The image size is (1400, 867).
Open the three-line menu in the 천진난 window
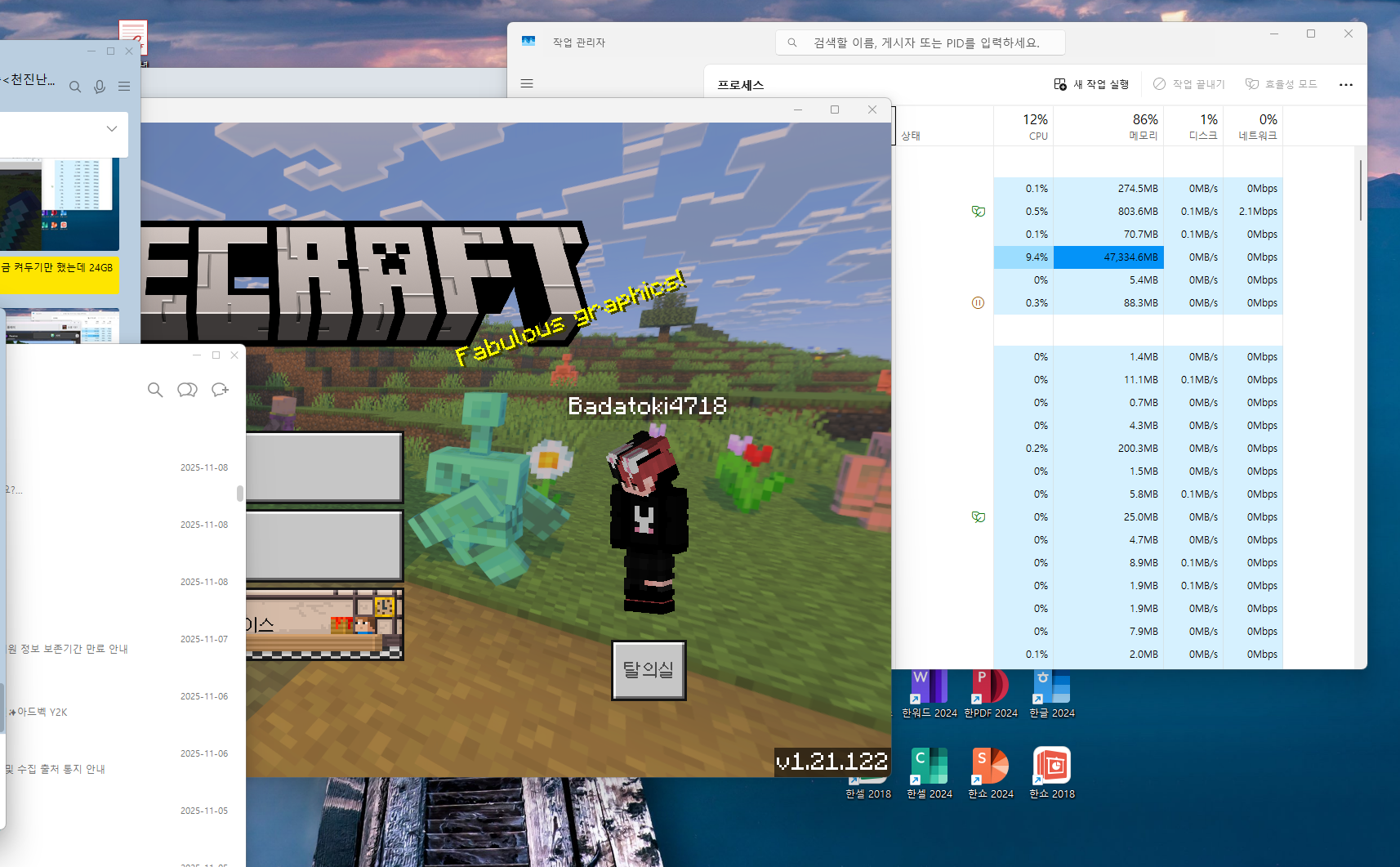coord(124,87)
